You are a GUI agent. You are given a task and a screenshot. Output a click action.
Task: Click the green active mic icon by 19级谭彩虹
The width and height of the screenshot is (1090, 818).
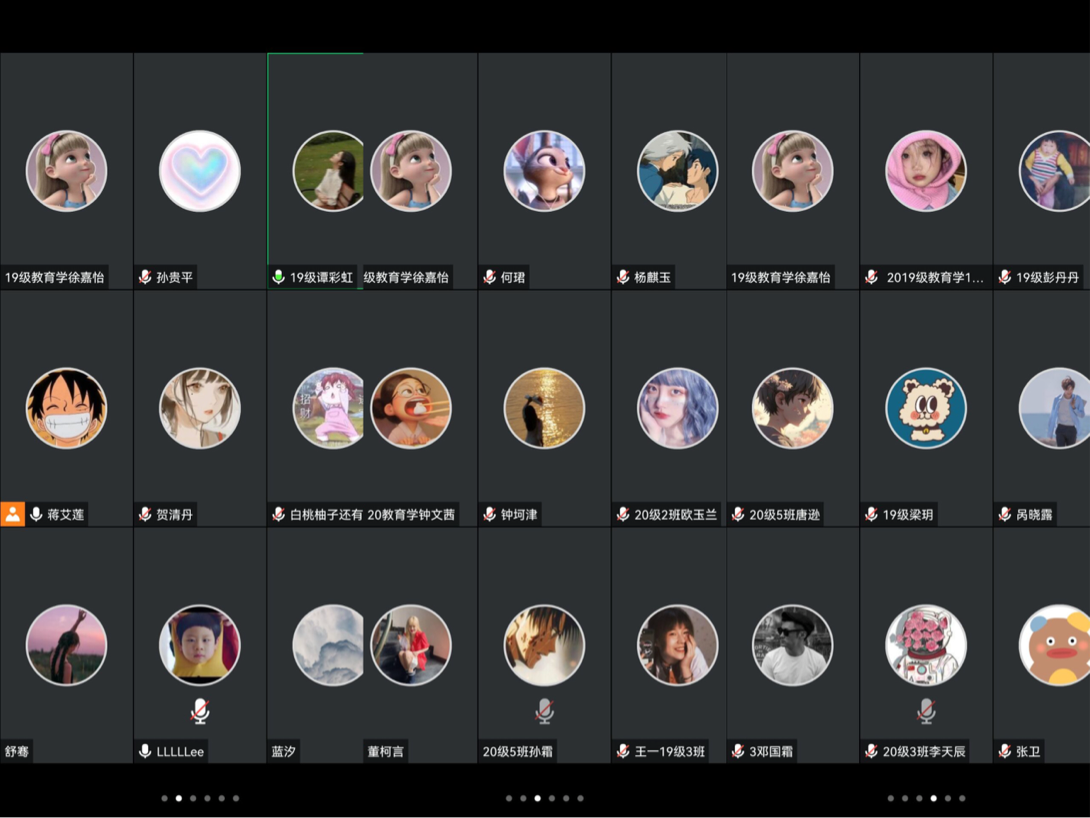[279, 277]
